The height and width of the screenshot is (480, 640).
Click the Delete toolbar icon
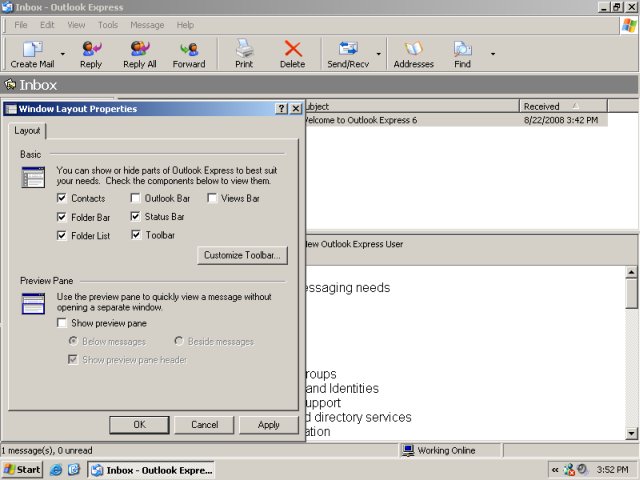[293, 49]
